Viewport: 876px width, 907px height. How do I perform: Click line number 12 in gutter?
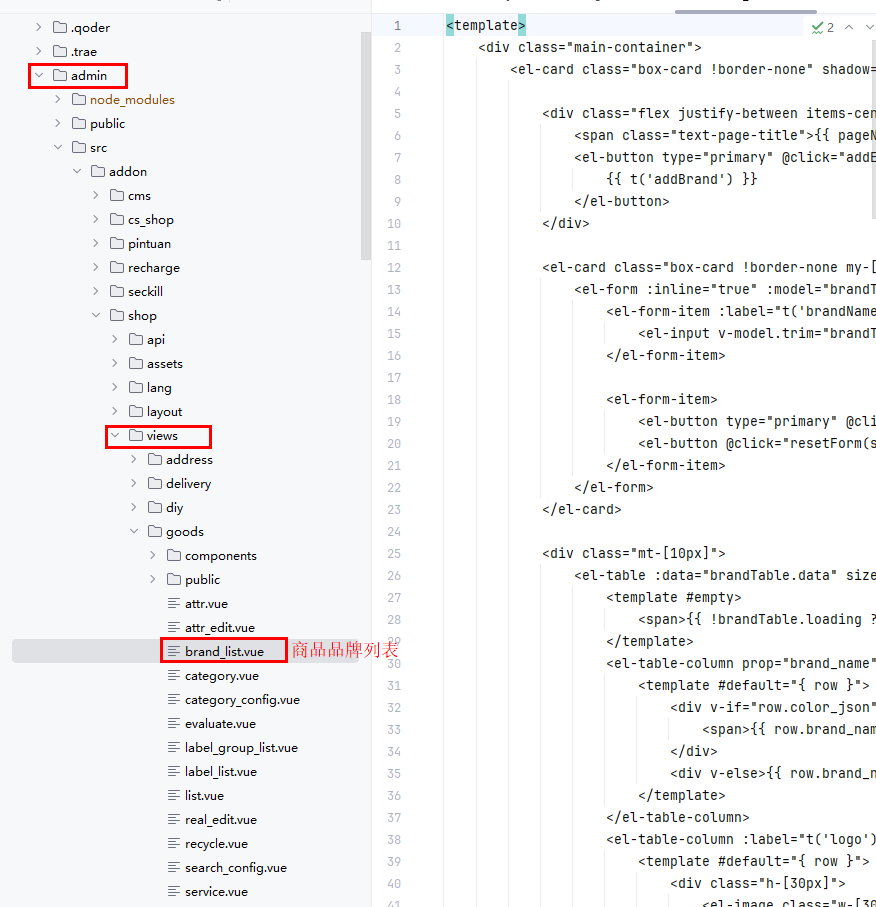(397, 268)
